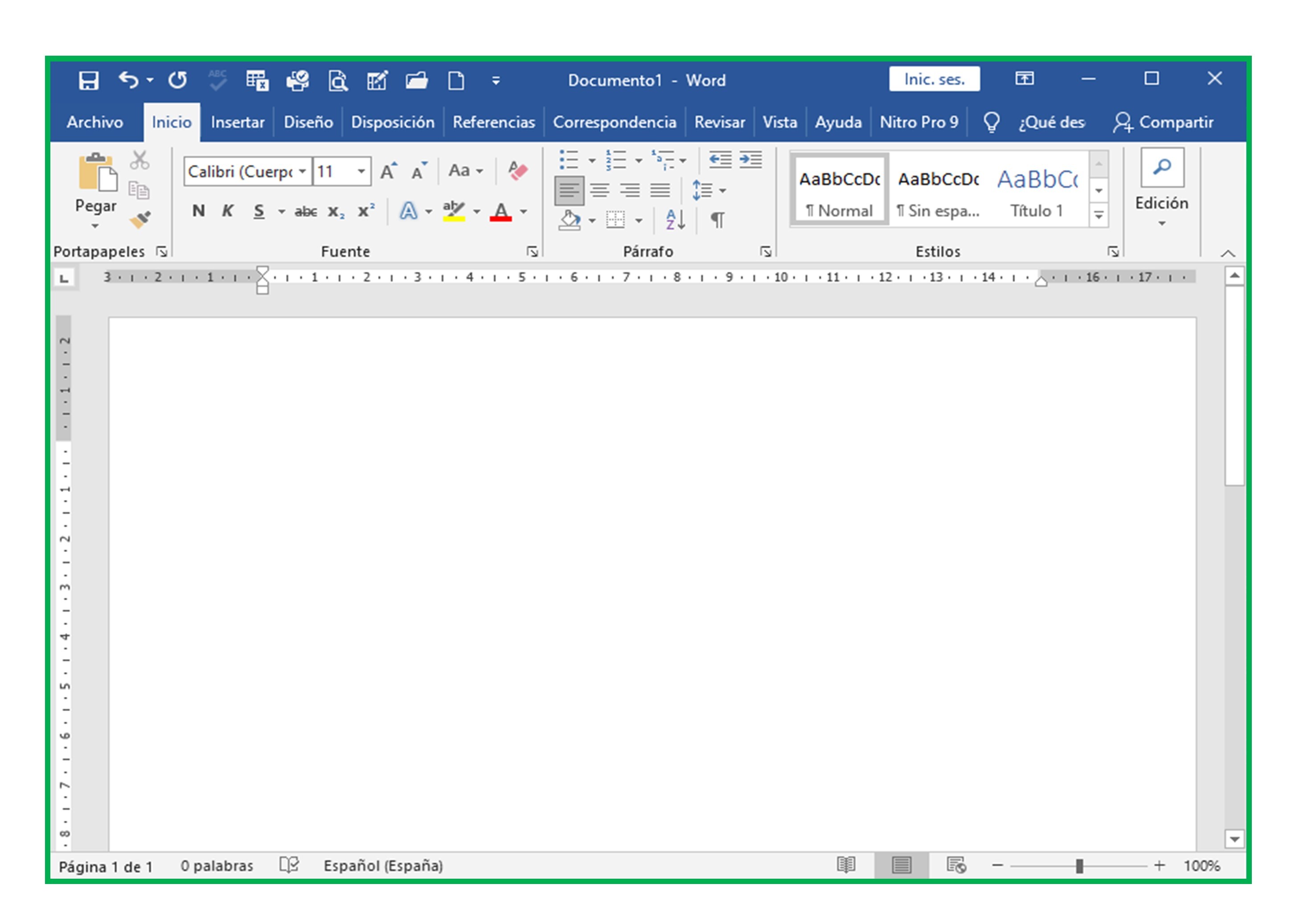
Task: Toggle bold formatting with the N button
Action: (x=198, y=211)
